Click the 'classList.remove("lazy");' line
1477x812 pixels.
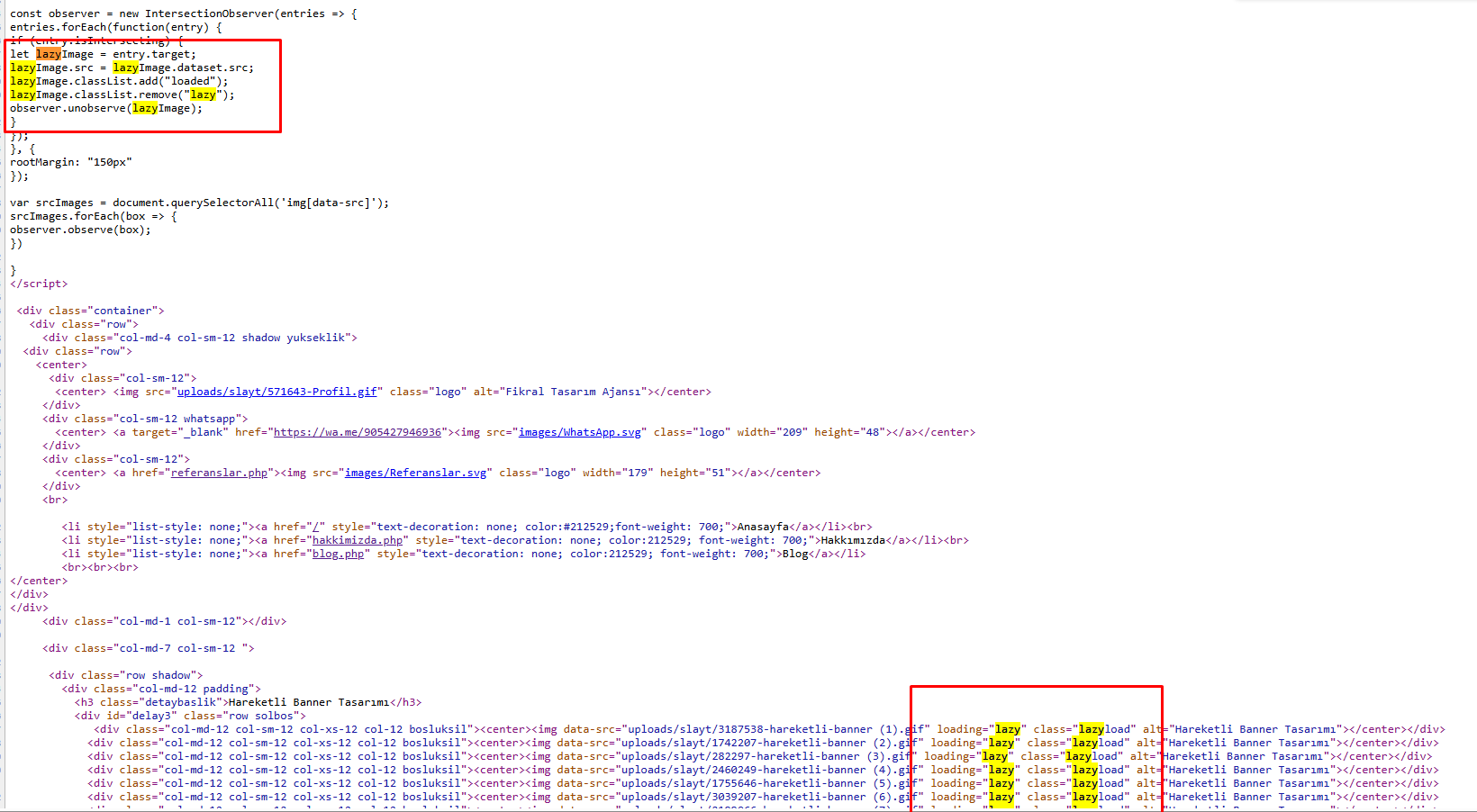tap(122, 95)
